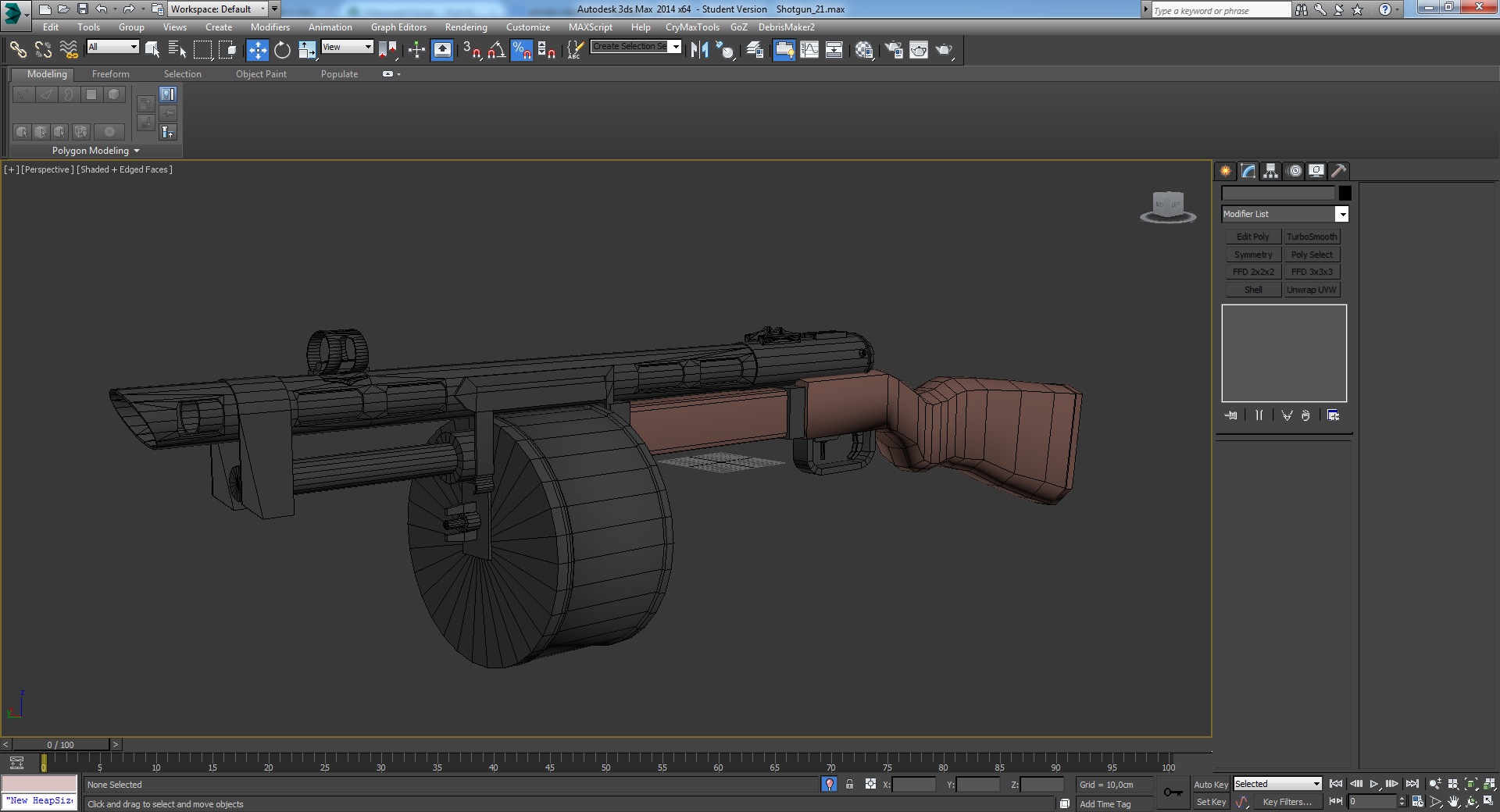Open Edit Named Selection Sets icon

574,50
